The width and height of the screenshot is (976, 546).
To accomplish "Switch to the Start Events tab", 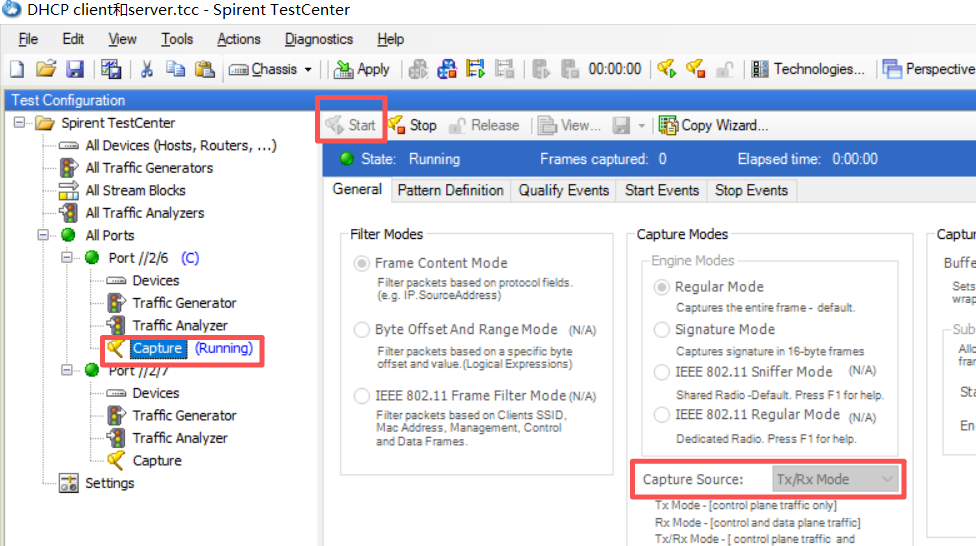I will (662, 191).
